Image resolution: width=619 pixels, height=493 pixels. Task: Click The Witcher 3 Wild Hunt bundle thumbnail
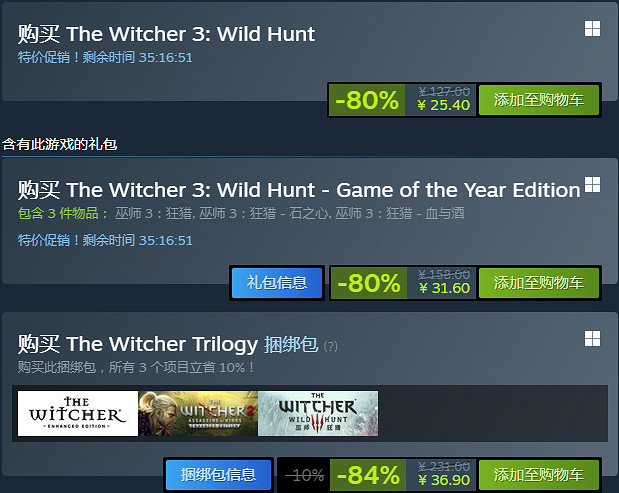318,413
